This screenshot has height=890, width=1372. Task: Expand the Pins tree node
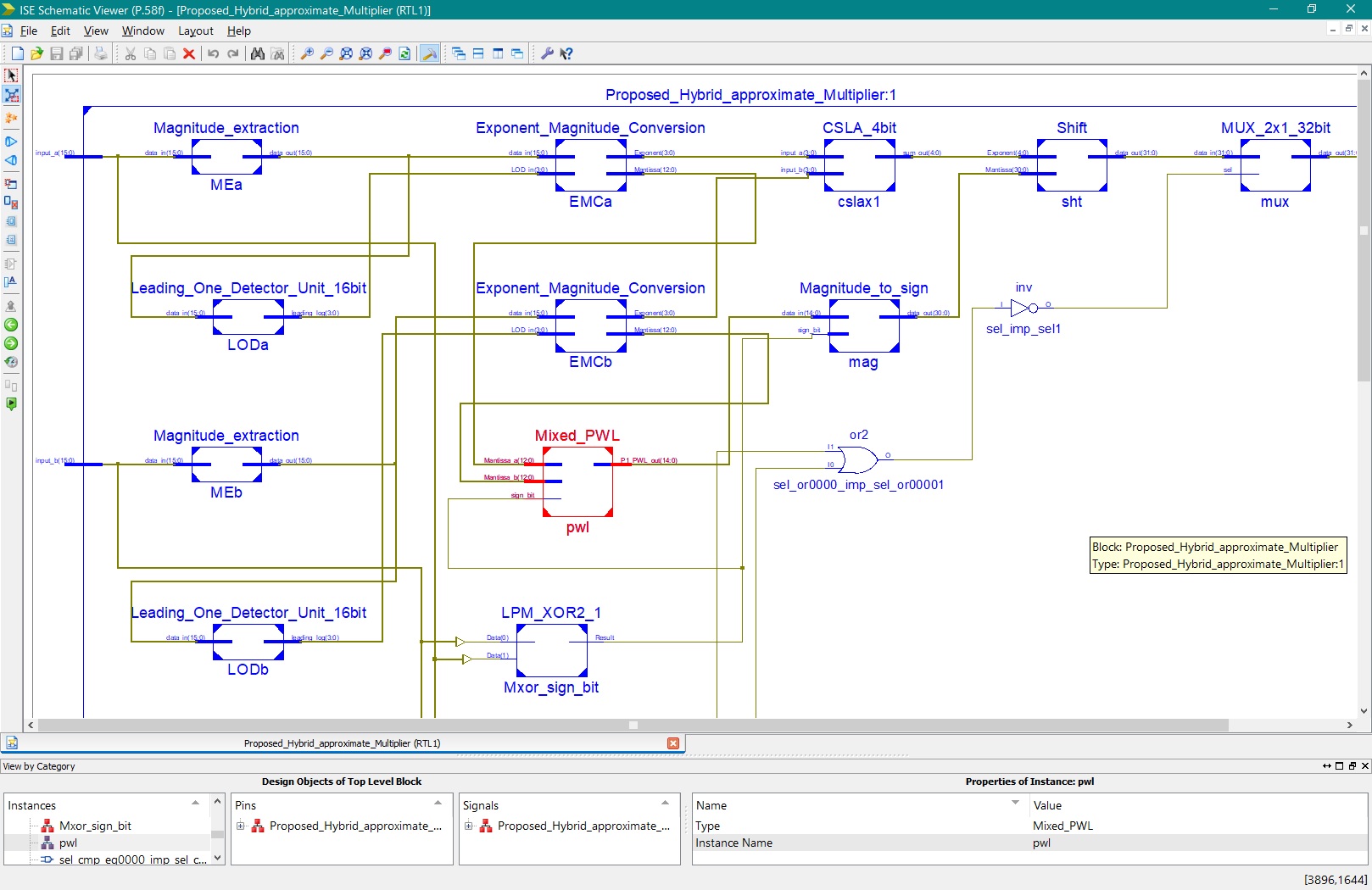pyautogui.click(x=241, y=826)
